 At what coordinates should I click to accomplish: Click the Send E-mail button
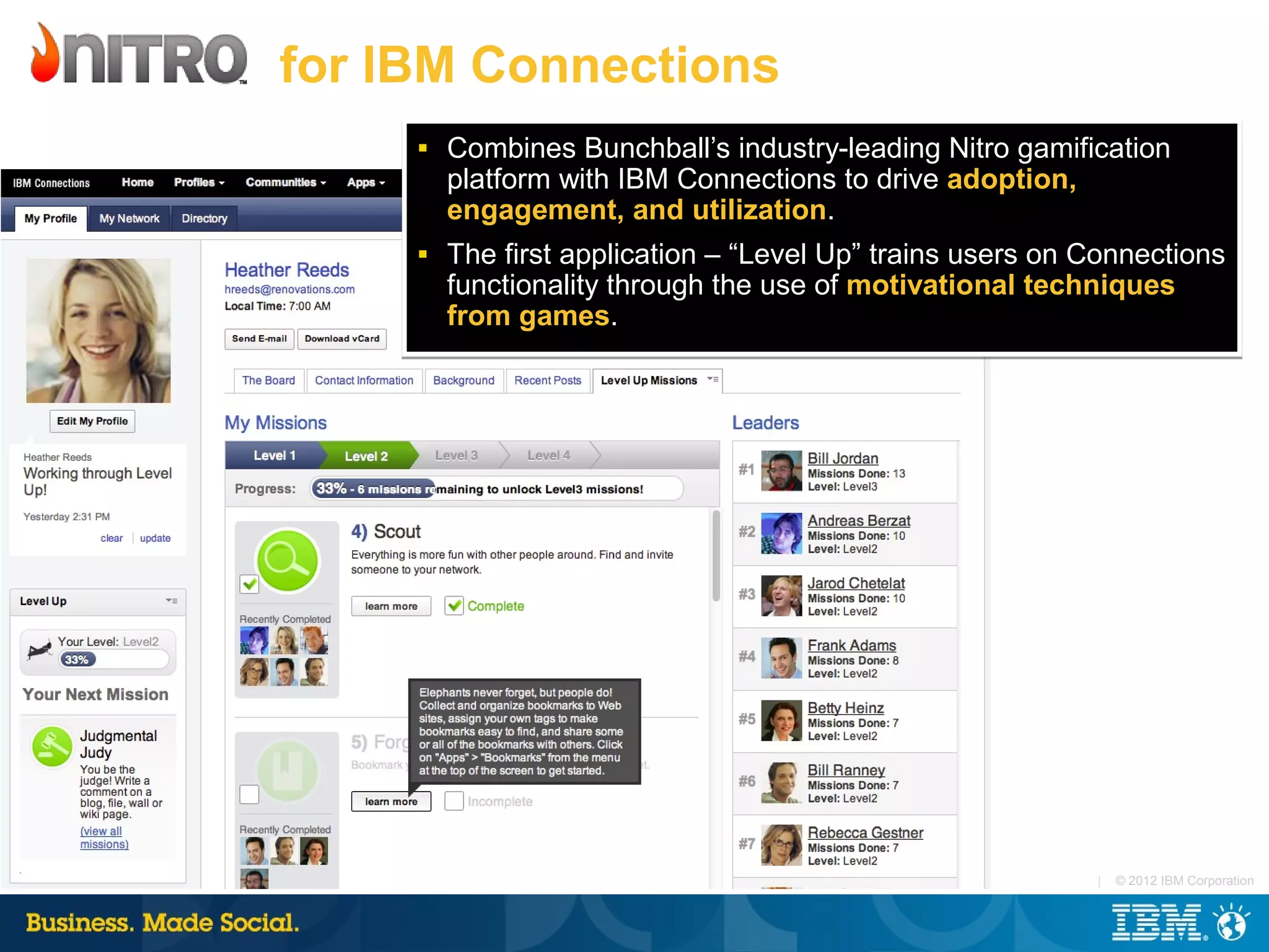click(259, 339)
